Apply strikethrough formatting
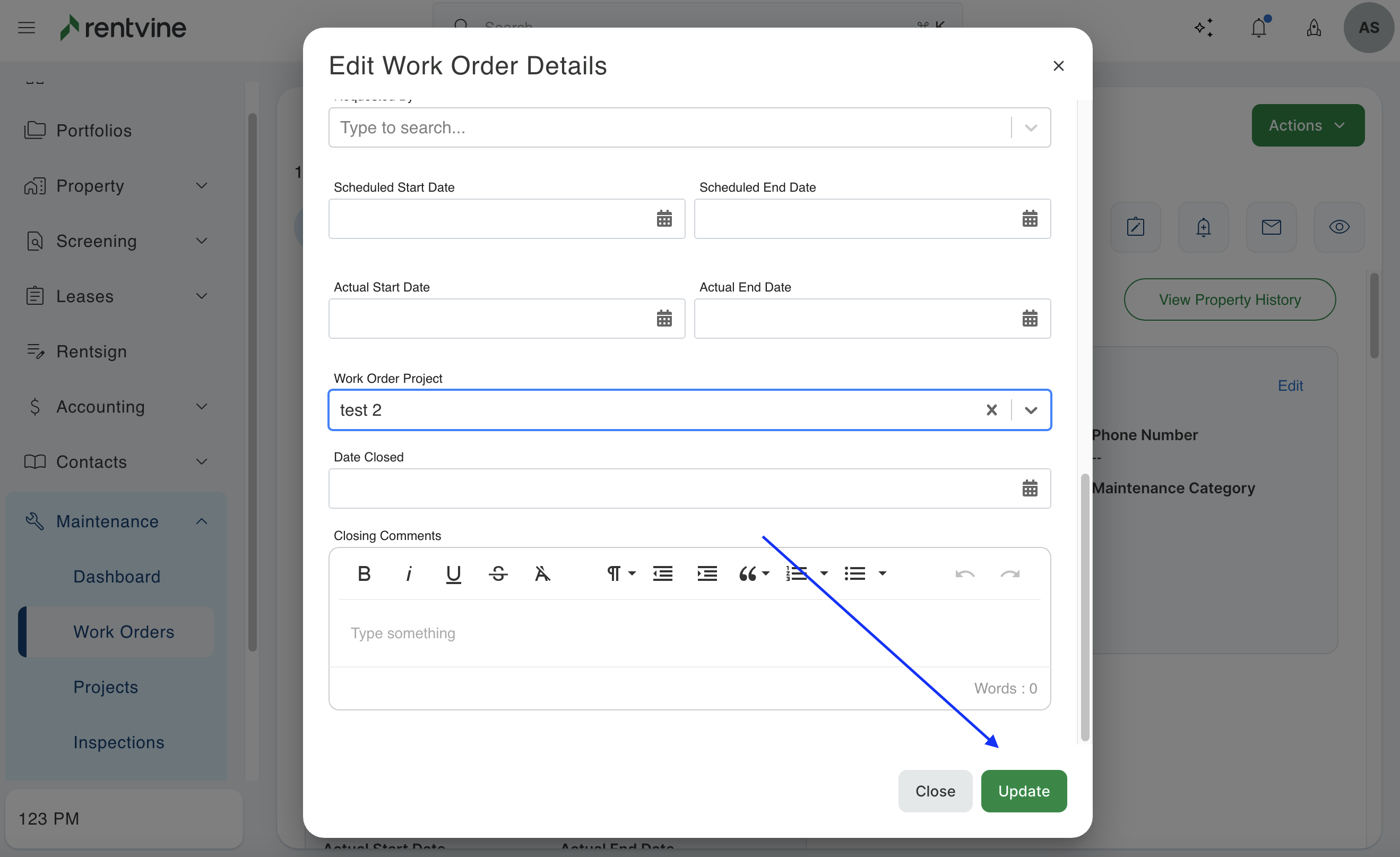 [498, 574]
